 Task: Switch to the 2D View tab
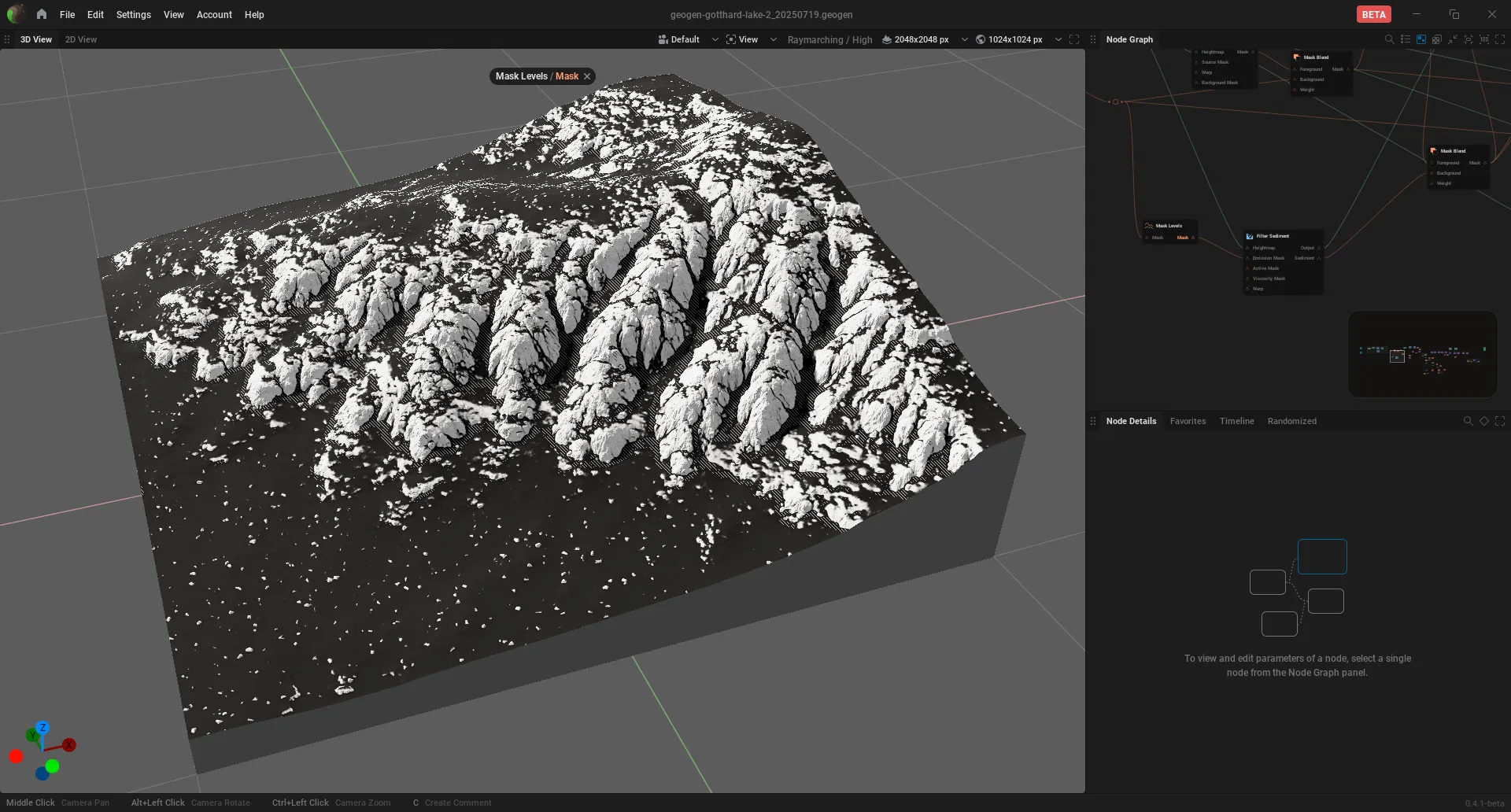81,39
